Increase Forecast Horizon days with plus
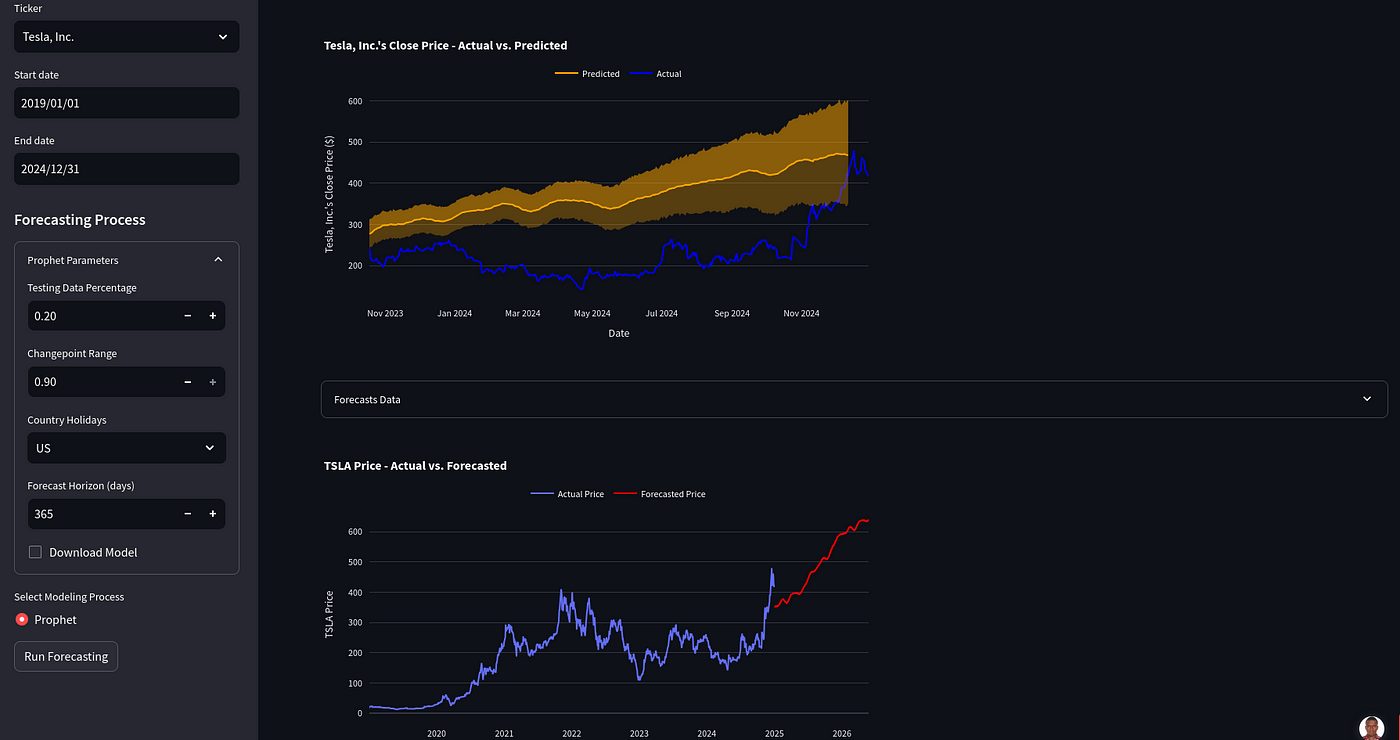This screenshot has width=1400, height=740. (x=212, y=514)
